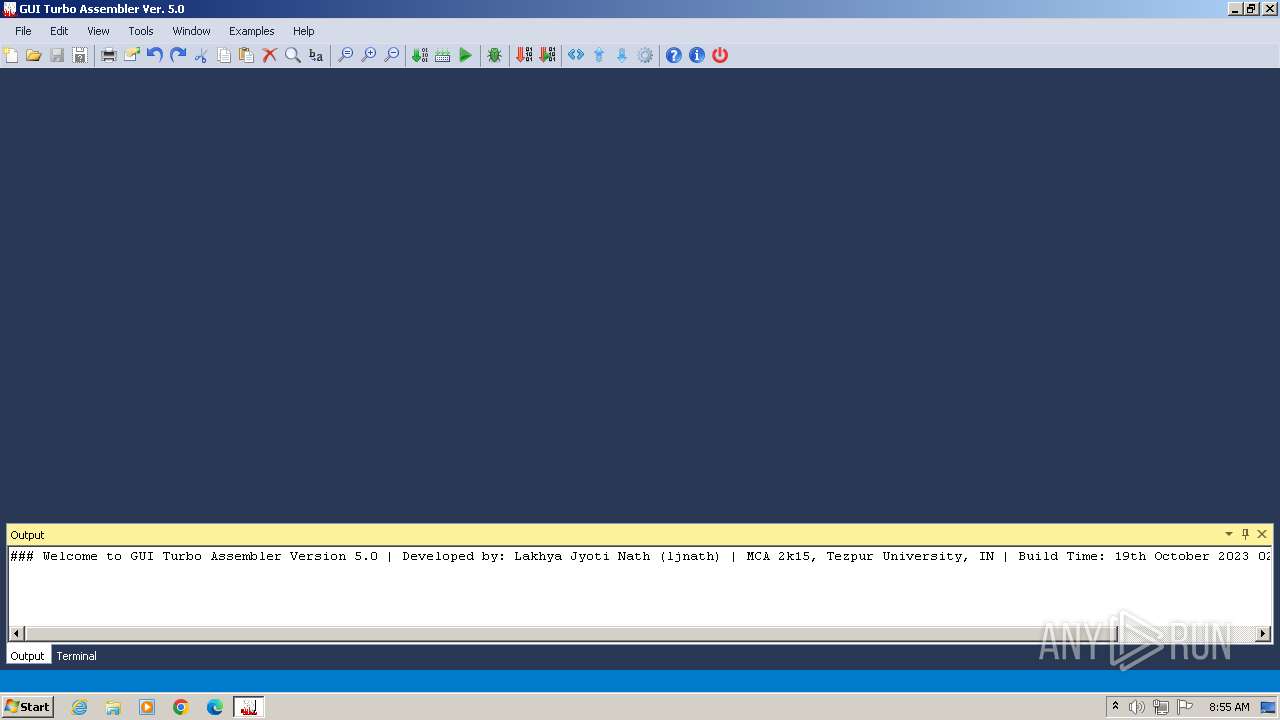Launch Internet Explorer from the taskbar
Viewport: 1280px width, 720px height.
pos(79,707)
